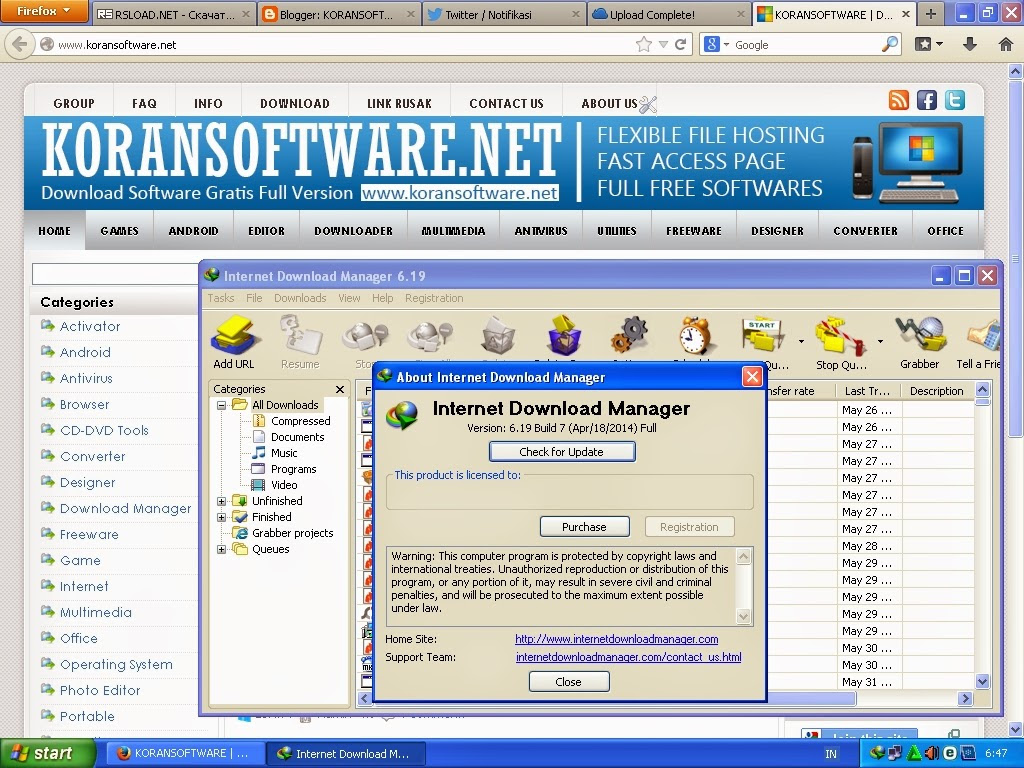Click the Last Tr... column header
The height and width of the screenshot is (768, 1024).
[x=867, y=391]
